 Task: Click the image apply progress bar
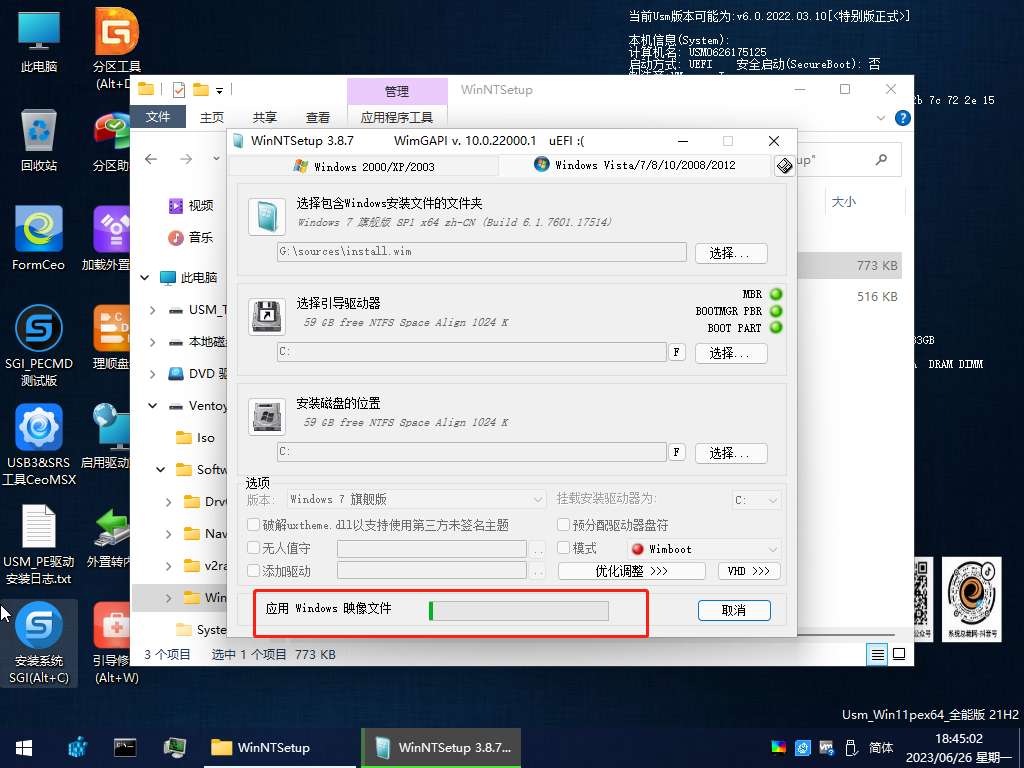click(519, 611)
